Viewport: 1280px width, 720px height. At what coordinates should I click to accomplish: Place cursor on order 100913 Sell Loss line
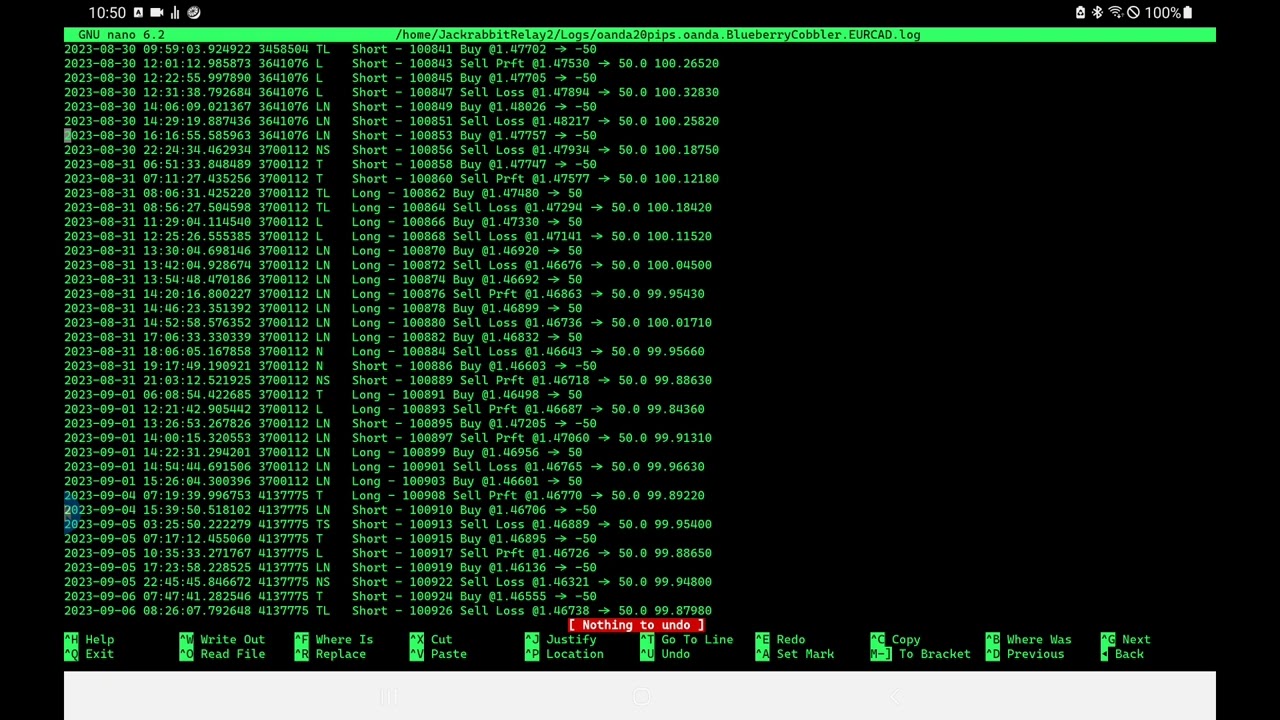click(388, 524)
